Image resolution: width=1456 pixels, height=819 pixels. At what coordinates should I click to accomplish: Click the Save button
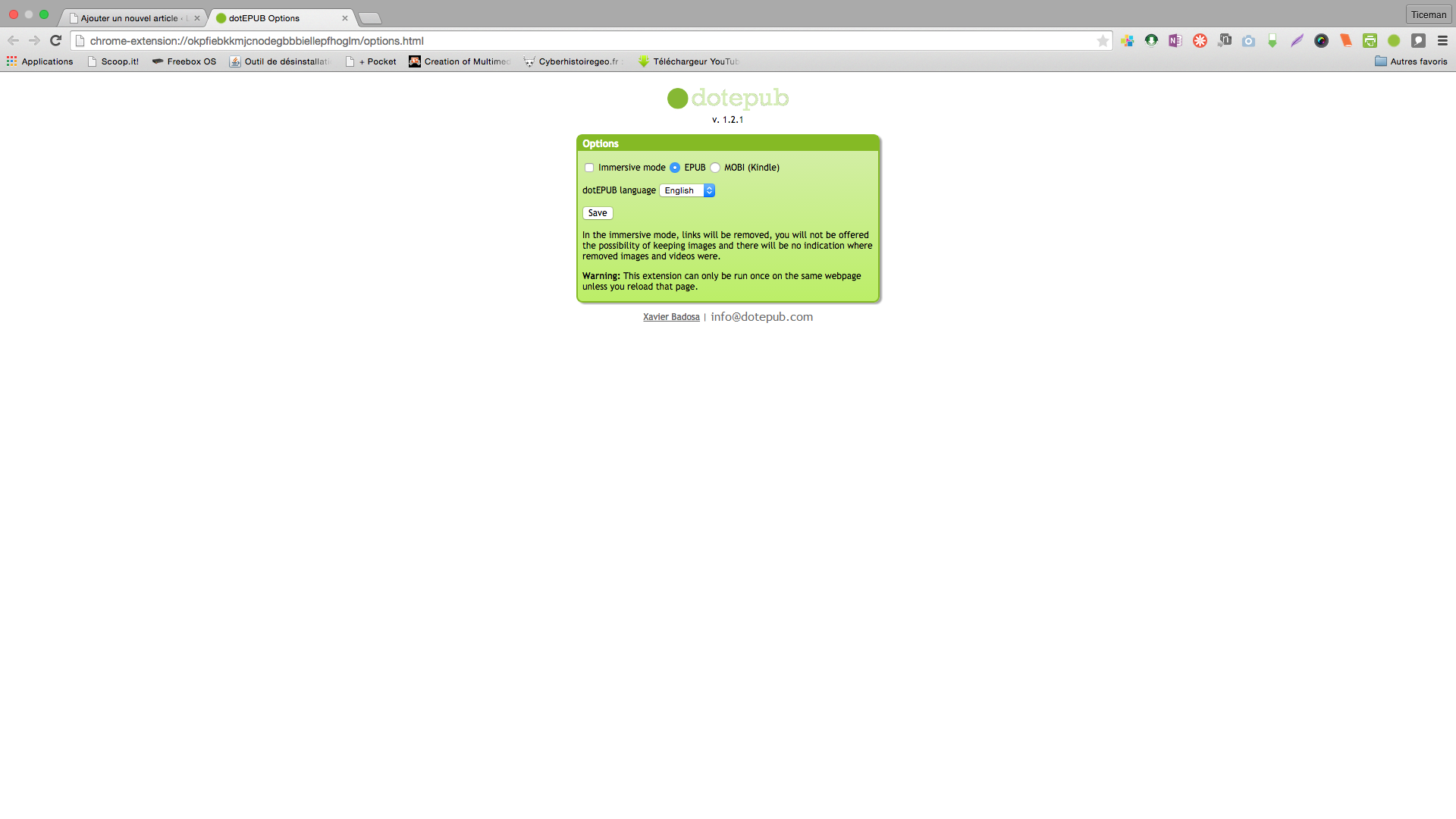pos(597,212)
